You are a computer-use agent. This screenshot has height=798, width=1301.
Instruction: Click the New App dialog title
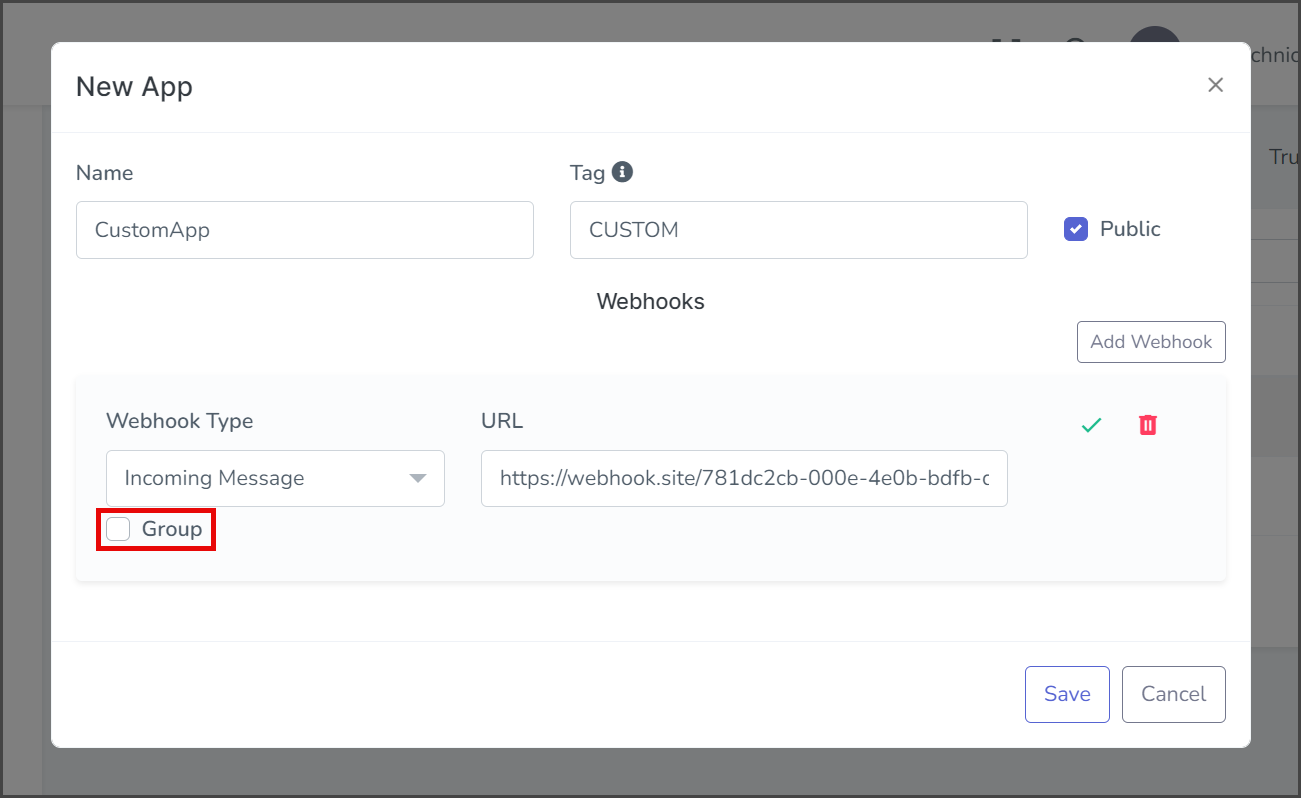point(134,87)
